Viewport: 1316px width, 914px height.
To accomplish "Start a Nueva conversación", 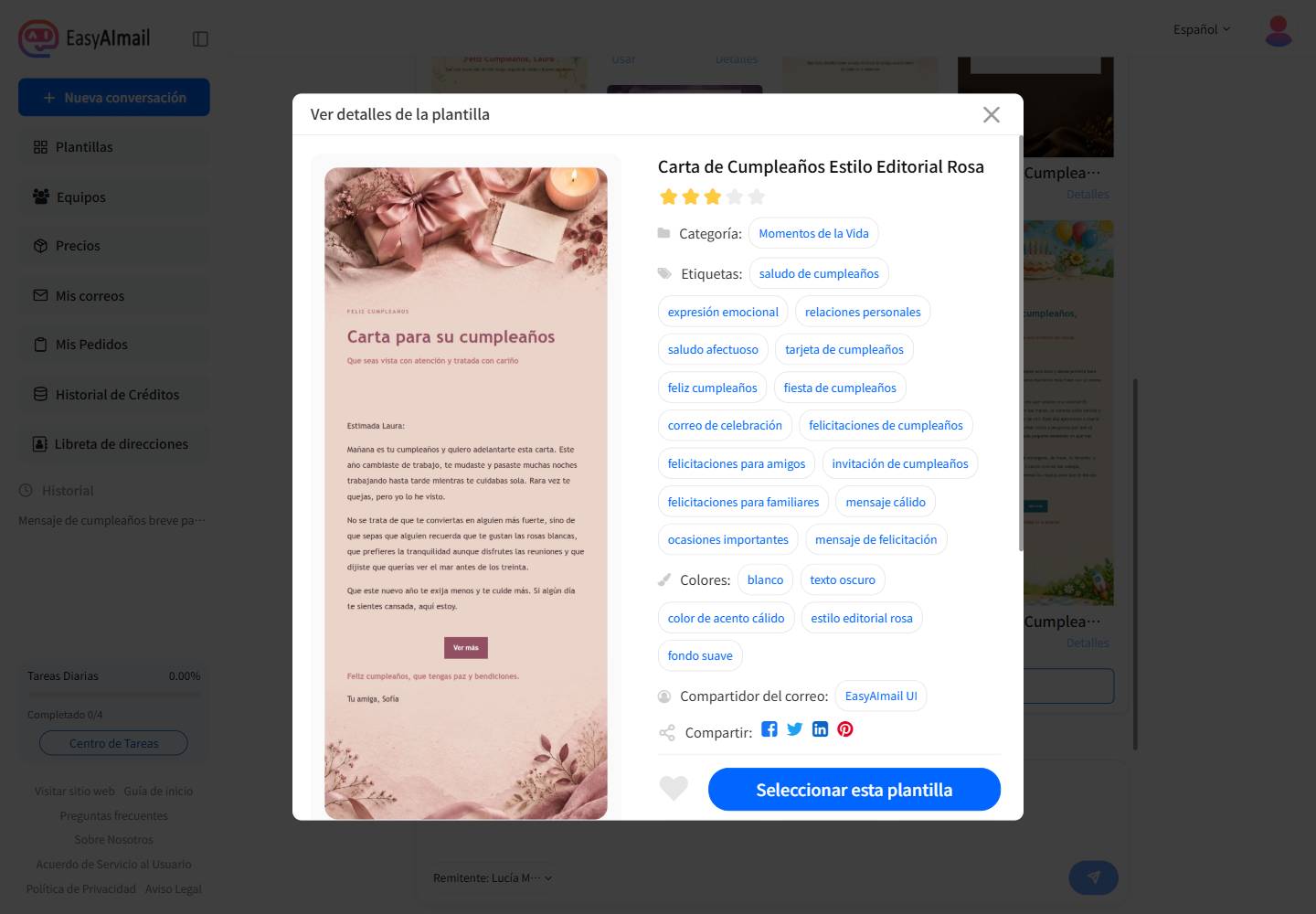I will pos(114,97).
